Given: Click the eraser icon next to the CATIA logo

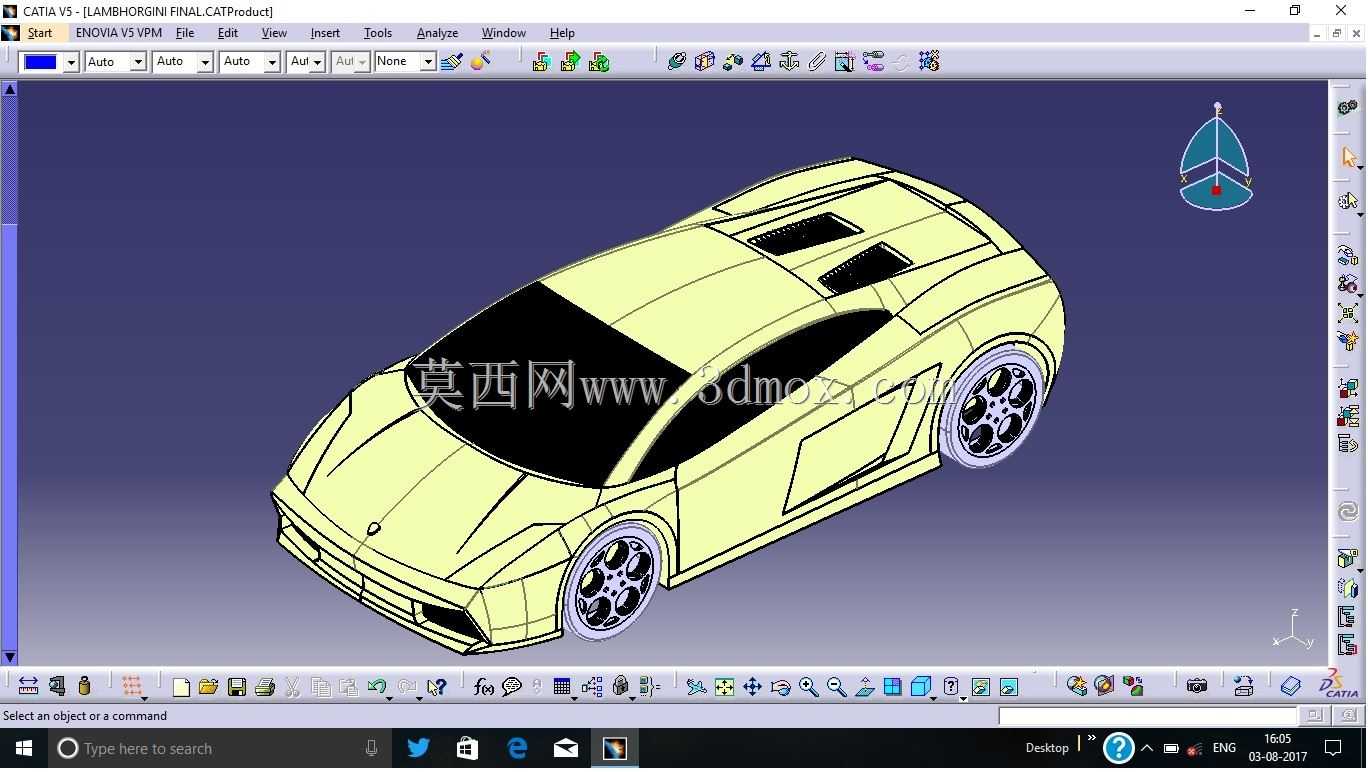Looking at the screenshot, I should pyautogui.click(x=1290, y=686).
